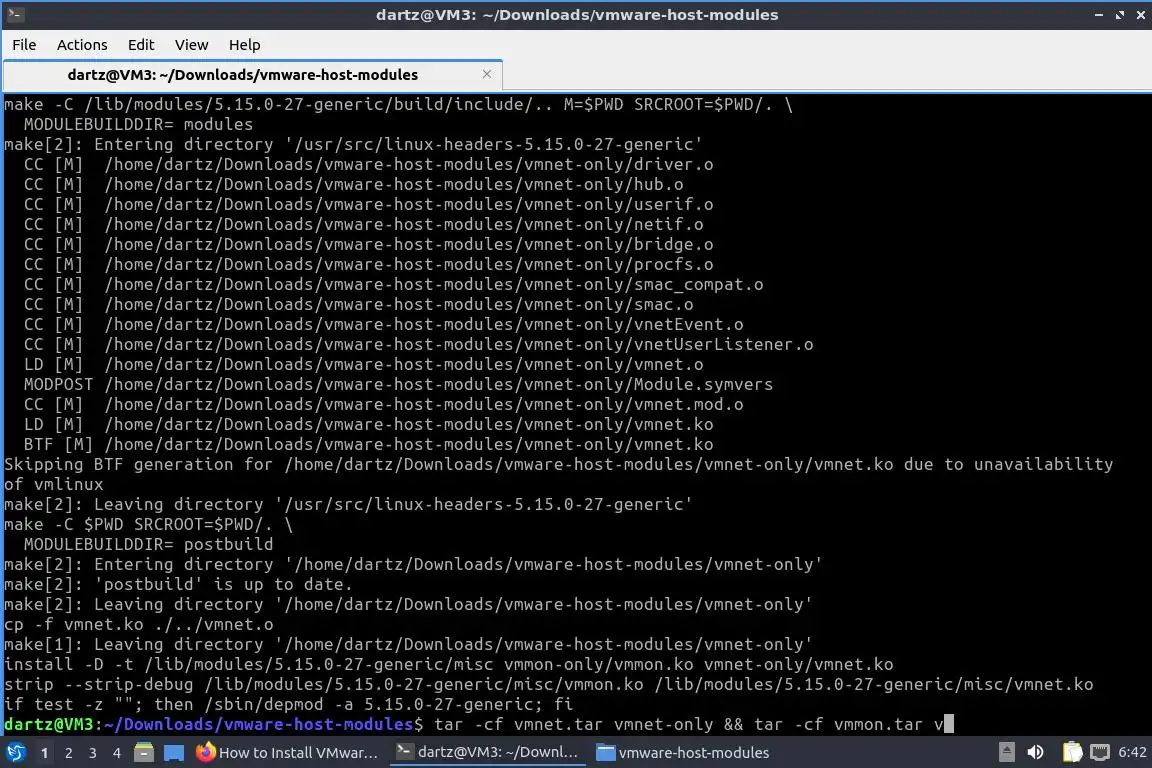Click the 'cp -f vmnet.ko ./../vmnet.o' line
This screenshot has width=1152, height=768.
click(x=139, y=625)
